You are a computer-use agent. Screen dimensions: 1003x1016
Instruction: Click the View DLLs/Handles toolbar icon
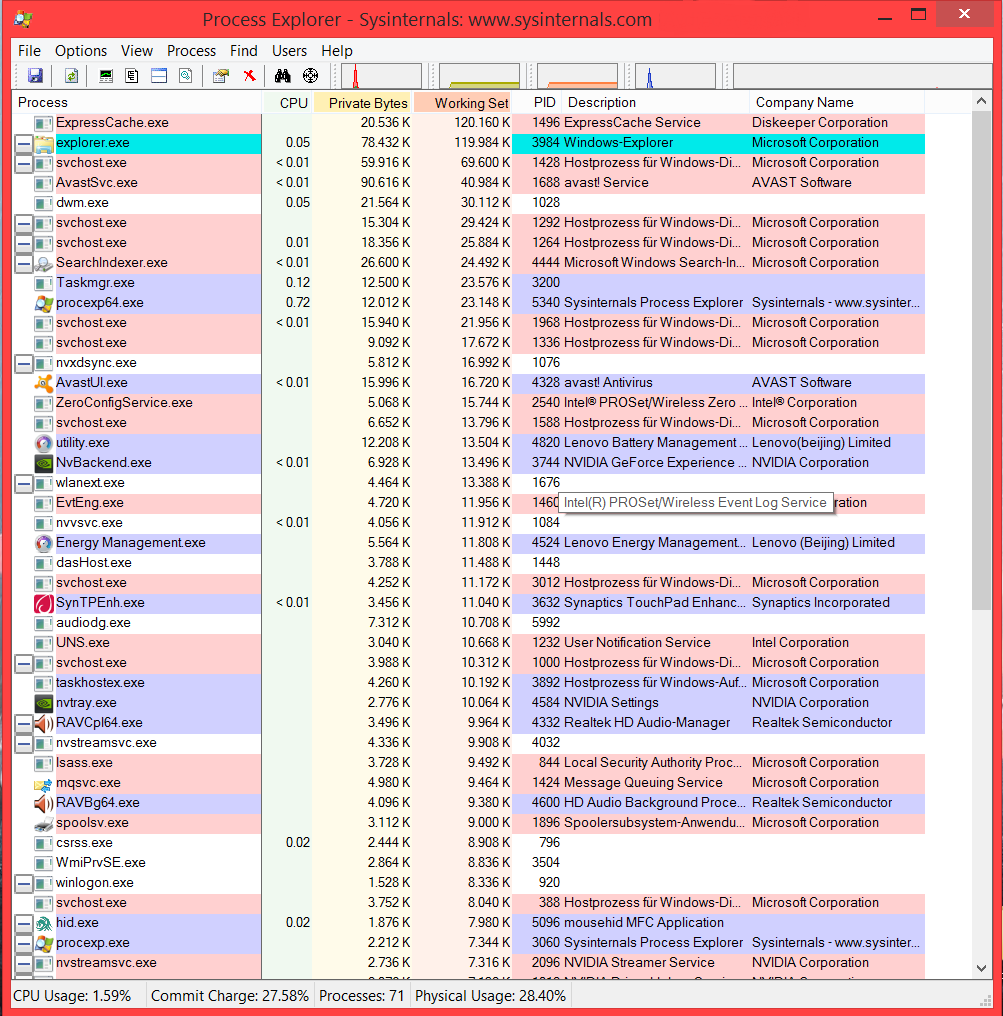[186, 76]
